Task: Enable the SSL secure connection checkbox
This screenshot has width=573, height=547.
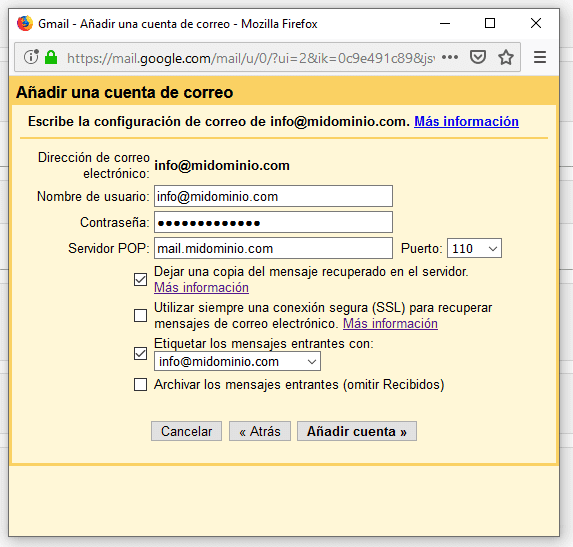Action: click(140, 315)
